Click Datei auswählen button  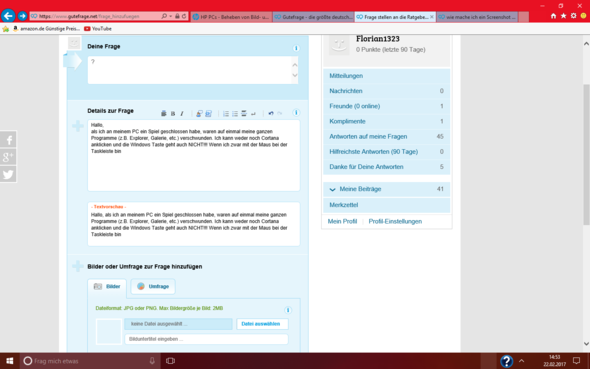[262, 324]
